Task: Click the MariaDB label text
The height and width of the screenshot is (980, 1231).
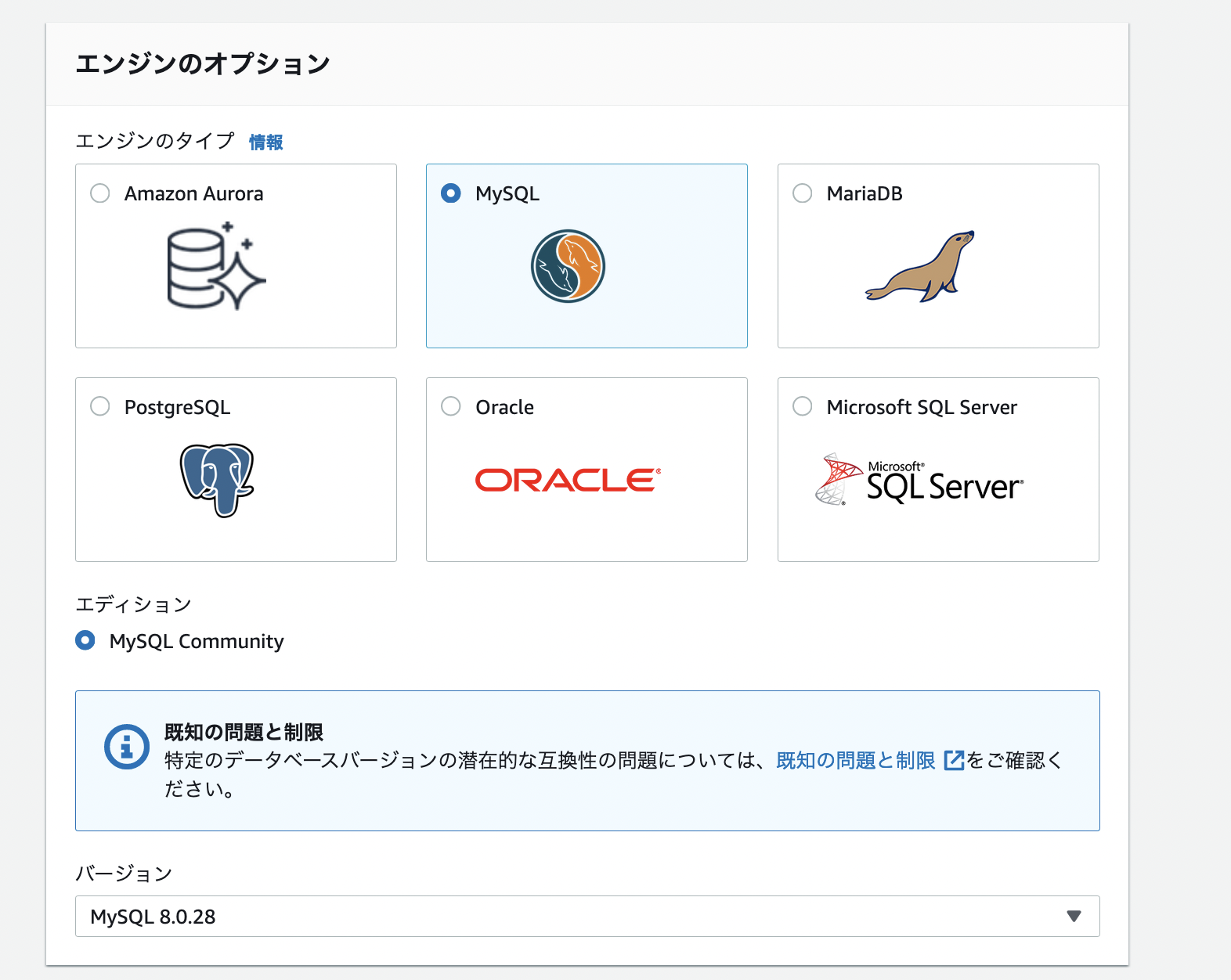Action: pos(865,193)
